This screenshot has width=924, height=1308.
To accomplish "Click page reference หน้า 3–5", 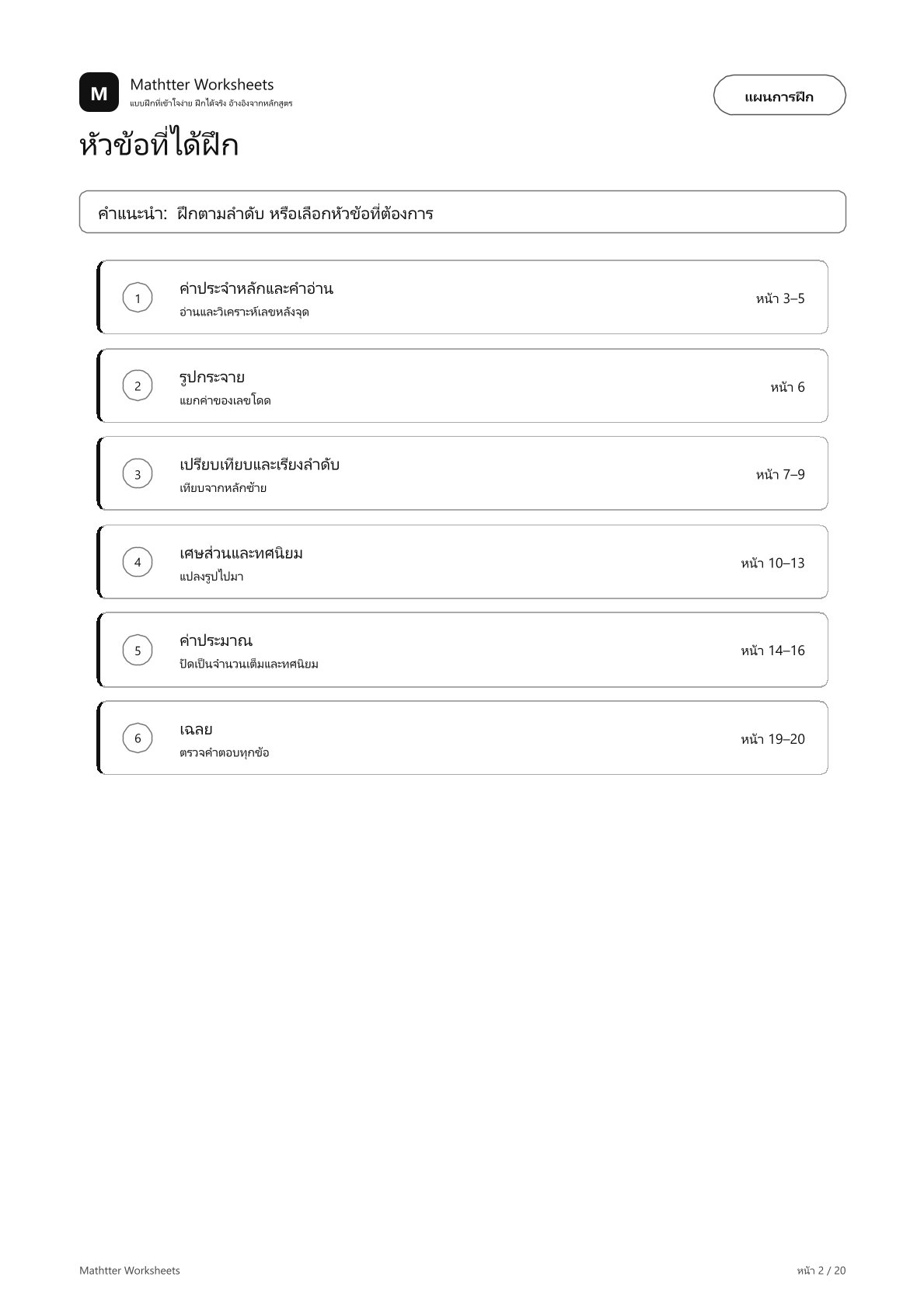I will 780,298.
